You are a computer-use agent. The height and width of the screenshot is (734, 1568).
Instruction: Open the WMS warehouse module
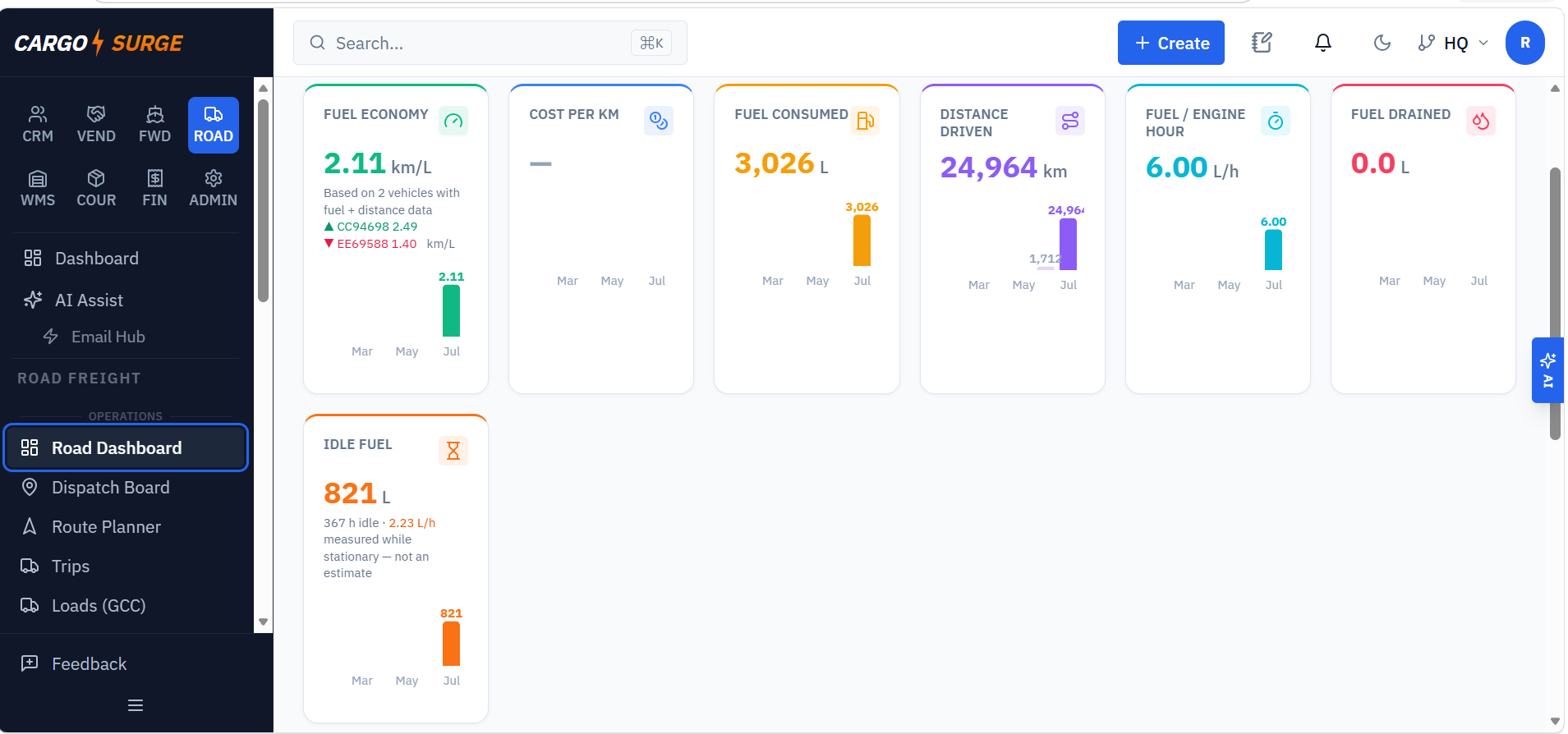pyautogui.click(x=38, y=189)
